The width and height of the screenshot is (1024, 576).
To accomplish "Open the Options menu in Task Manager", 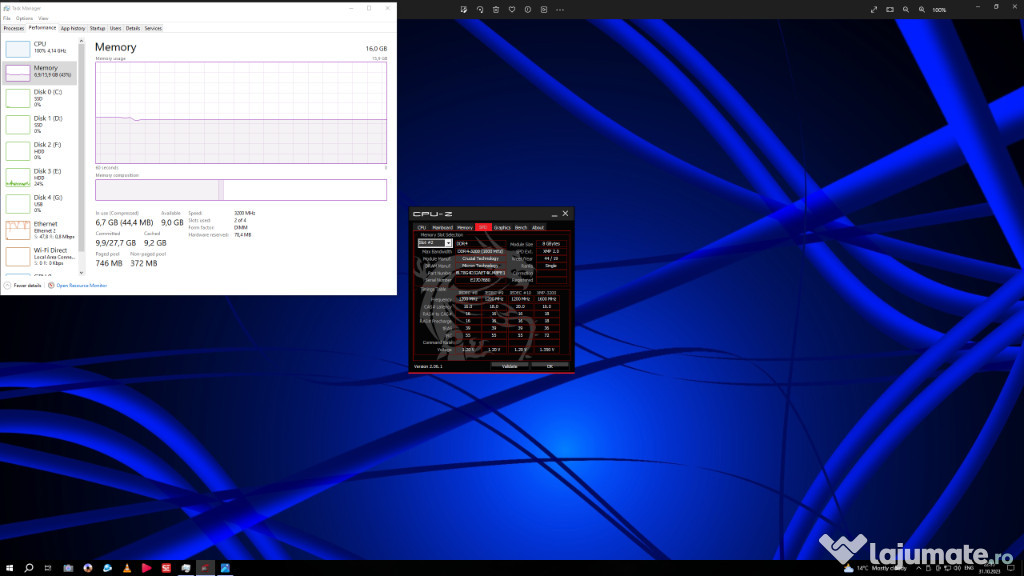I will point(24,18).
